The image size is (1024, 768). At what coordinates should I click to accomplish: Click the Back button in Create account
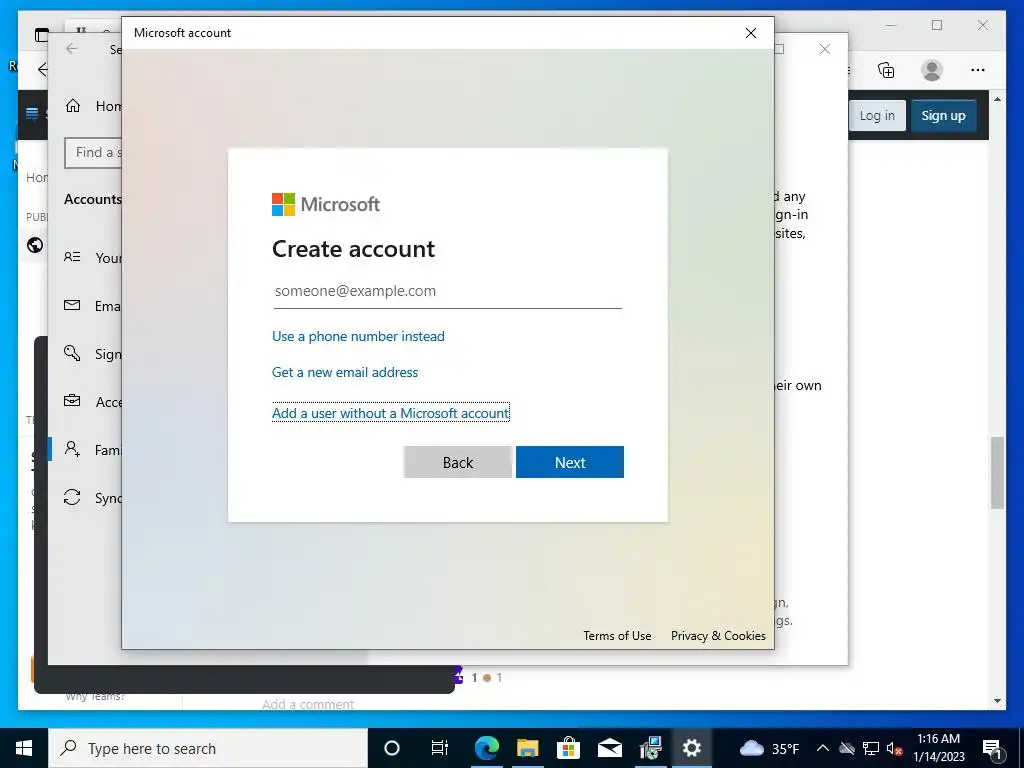[457, 462]
